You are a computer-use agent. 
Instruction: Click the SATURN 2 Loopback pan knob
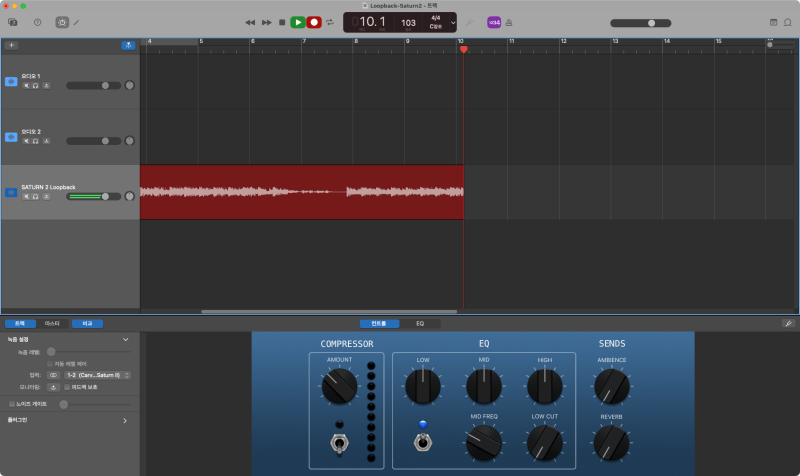click(x=130, y=196)
